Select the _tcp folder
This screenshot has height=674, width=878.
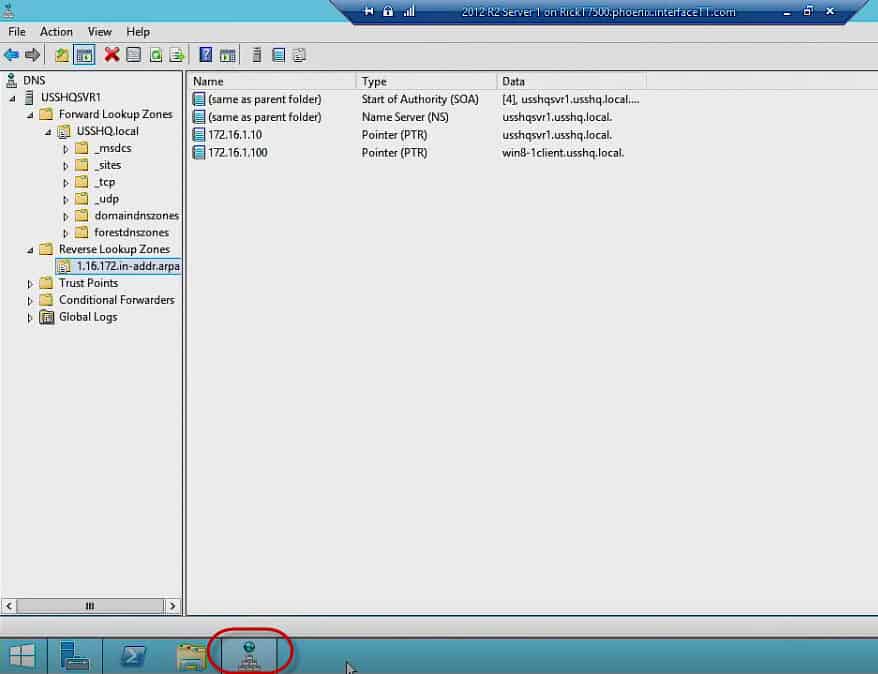click(x=105, y=182)
